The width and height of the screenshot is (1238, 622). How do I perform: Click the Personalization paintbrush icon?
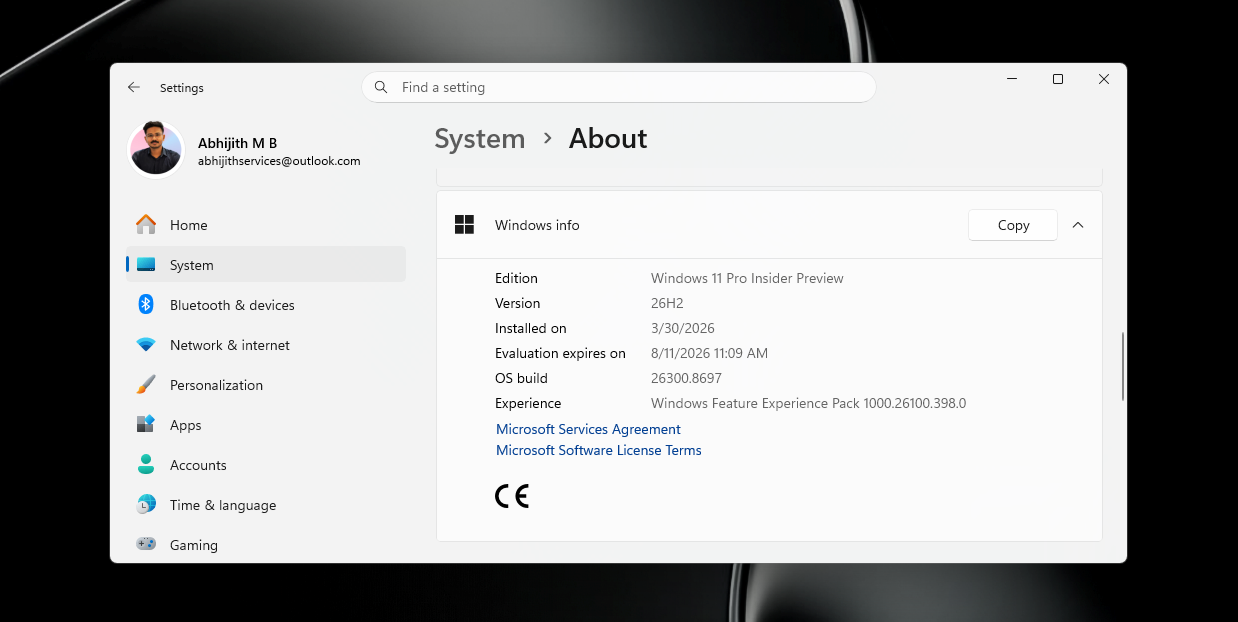coord(146,385)
